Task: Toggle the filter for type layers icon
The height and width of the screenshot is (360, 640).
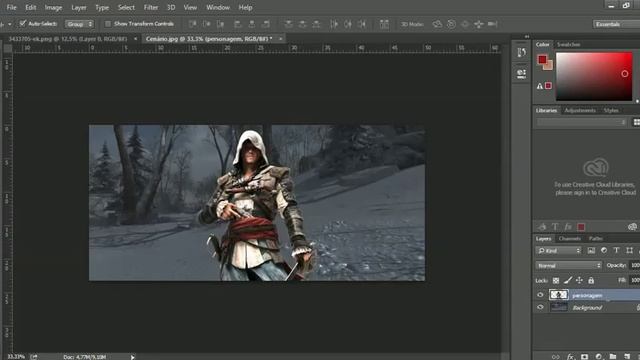Action: (616, 251)
